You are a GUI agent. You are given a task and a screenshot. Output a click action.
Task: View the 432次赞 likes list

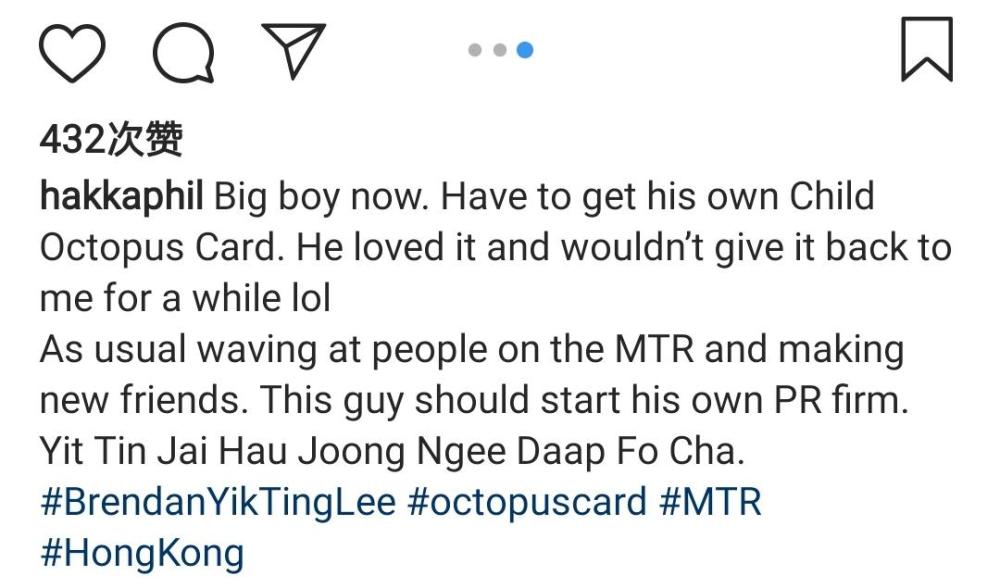(x=111, y=142)
